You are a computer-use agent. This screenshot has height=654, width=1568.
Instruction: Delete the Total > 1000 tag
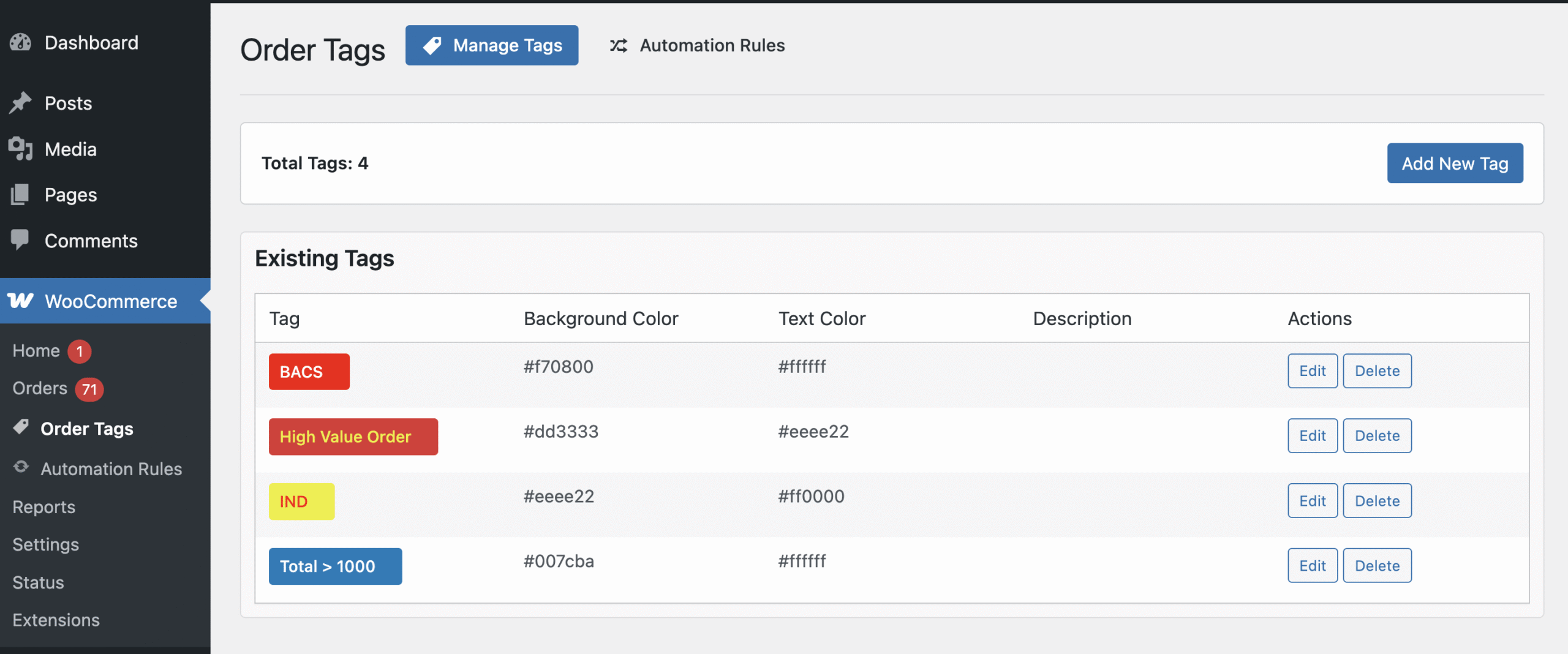(x=1377, y=566)
